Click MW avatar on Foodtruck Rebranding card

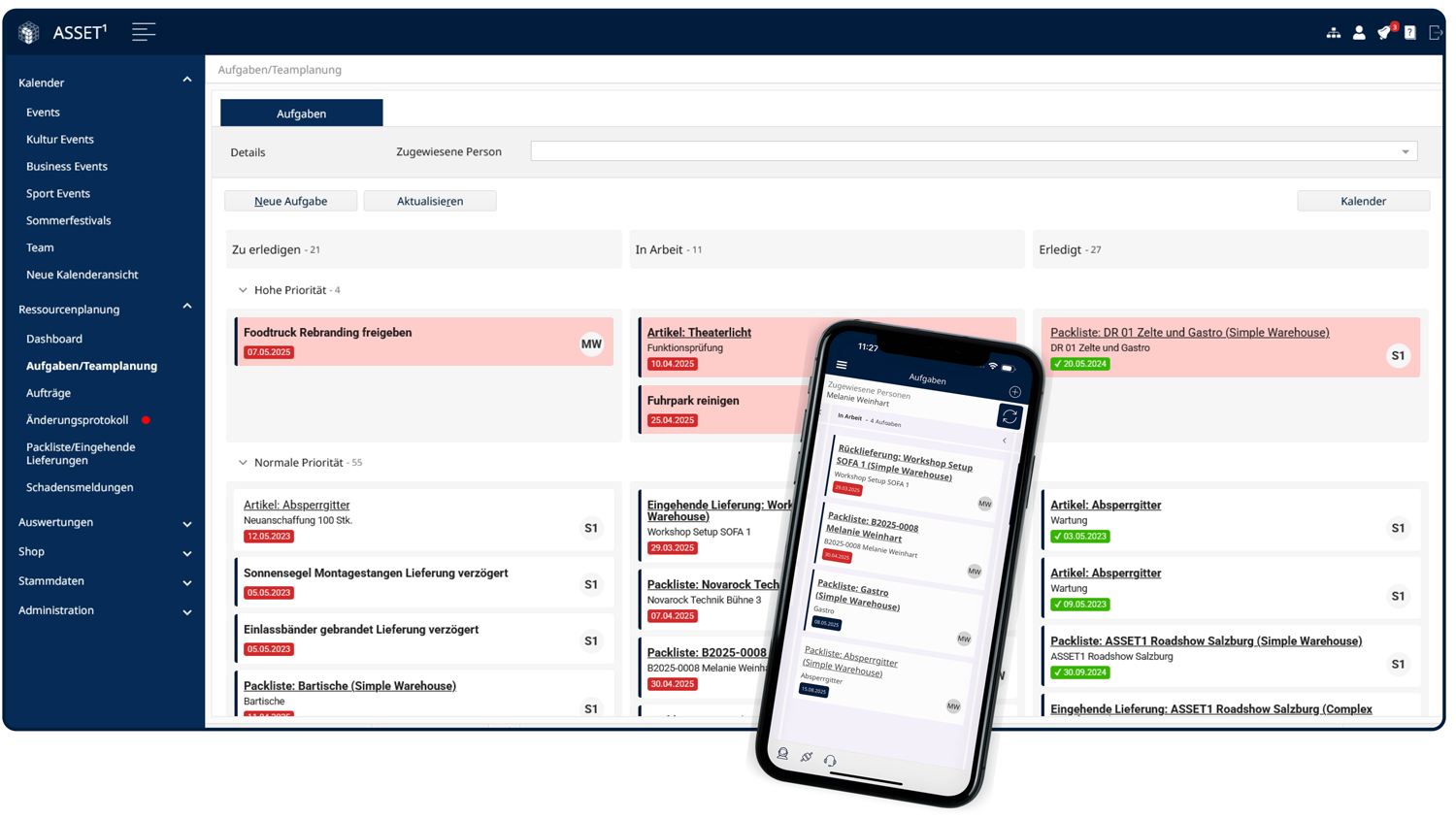pyautogui.click(x=591, y=344)
